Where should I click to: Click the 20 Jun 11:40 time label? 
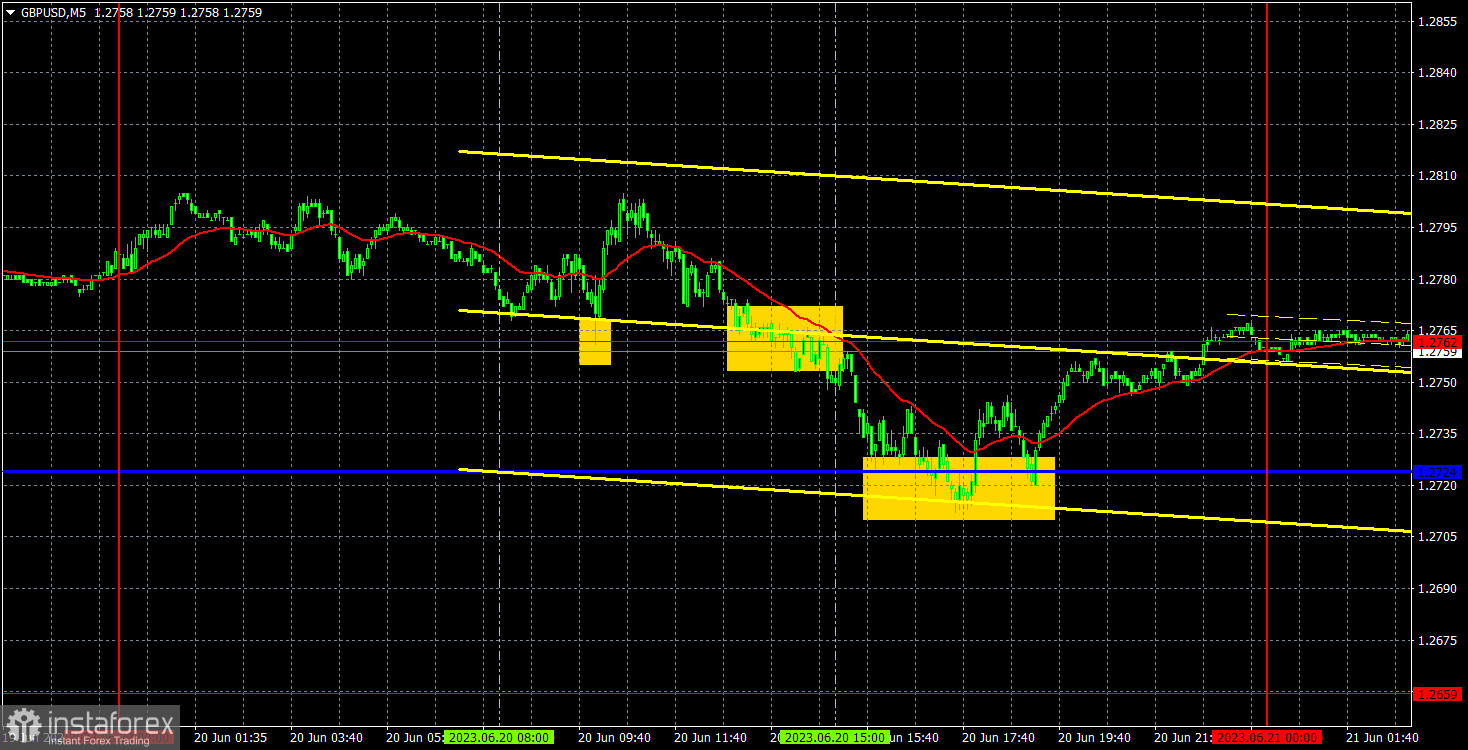711,737
